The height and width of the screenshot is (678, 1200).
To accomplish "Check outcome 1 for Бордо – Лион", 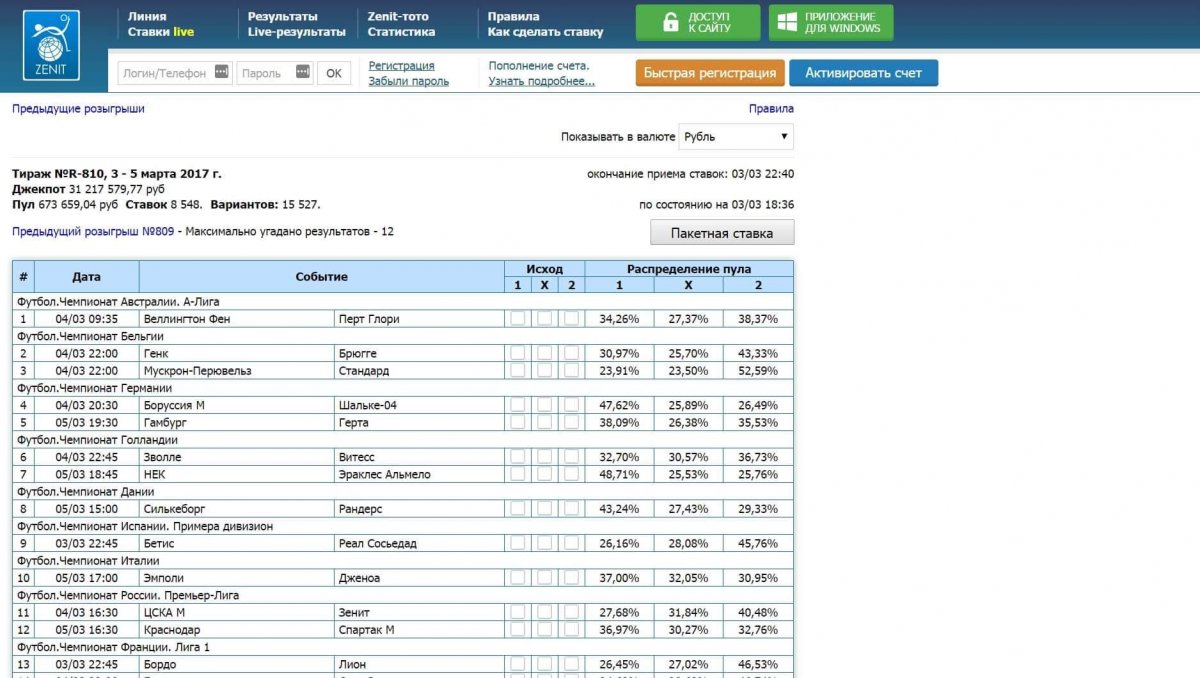I will 517,664.
